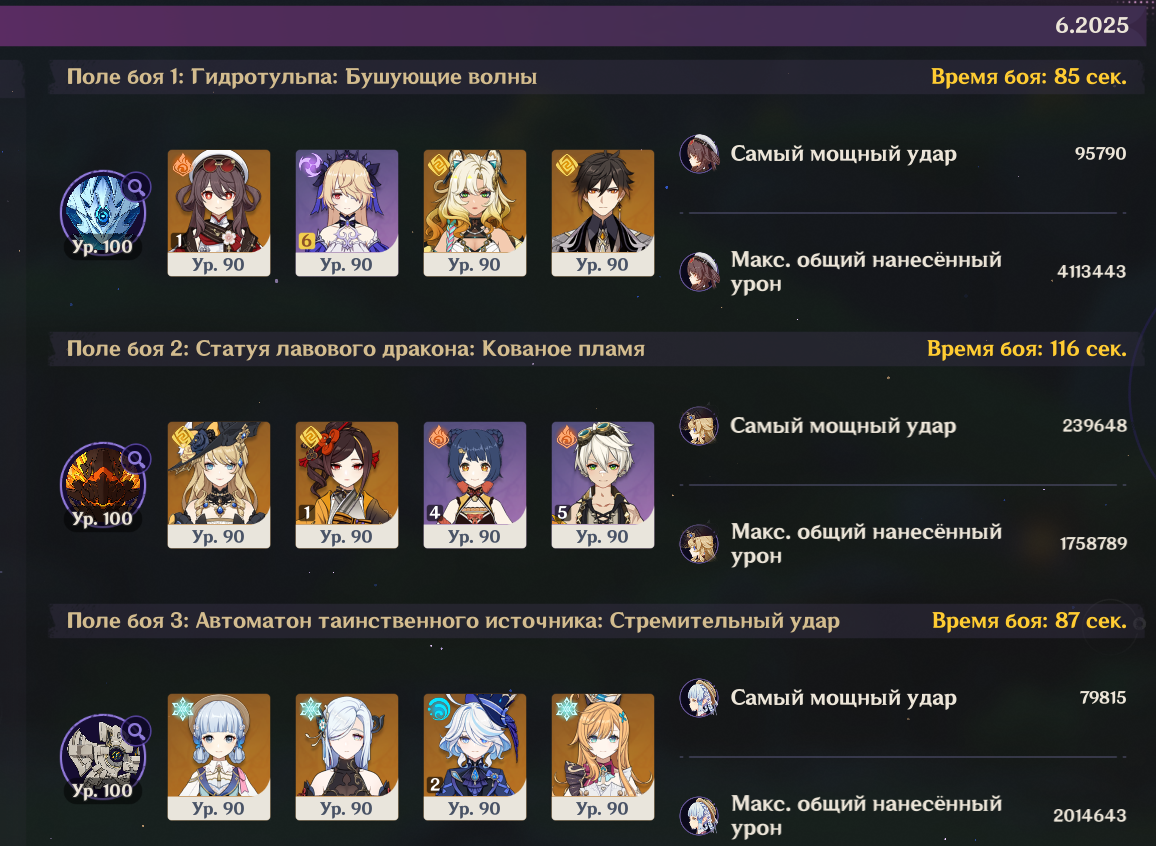Click the Navia avatar beside total damage 1758789
1156x846 pixels.
point(699,544)
